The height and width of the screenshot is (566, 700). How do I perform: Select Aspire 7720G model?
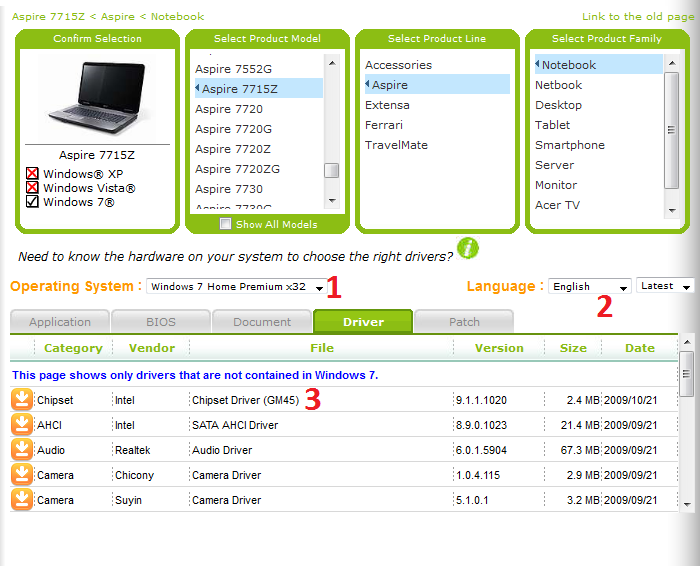click(x=233, y=129)
